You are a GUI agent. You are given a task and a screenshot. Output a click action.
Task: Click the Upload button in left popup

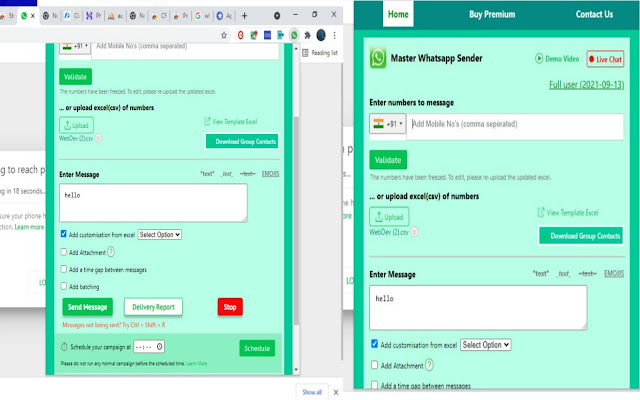pyautogui.click(x=76, y=125)
